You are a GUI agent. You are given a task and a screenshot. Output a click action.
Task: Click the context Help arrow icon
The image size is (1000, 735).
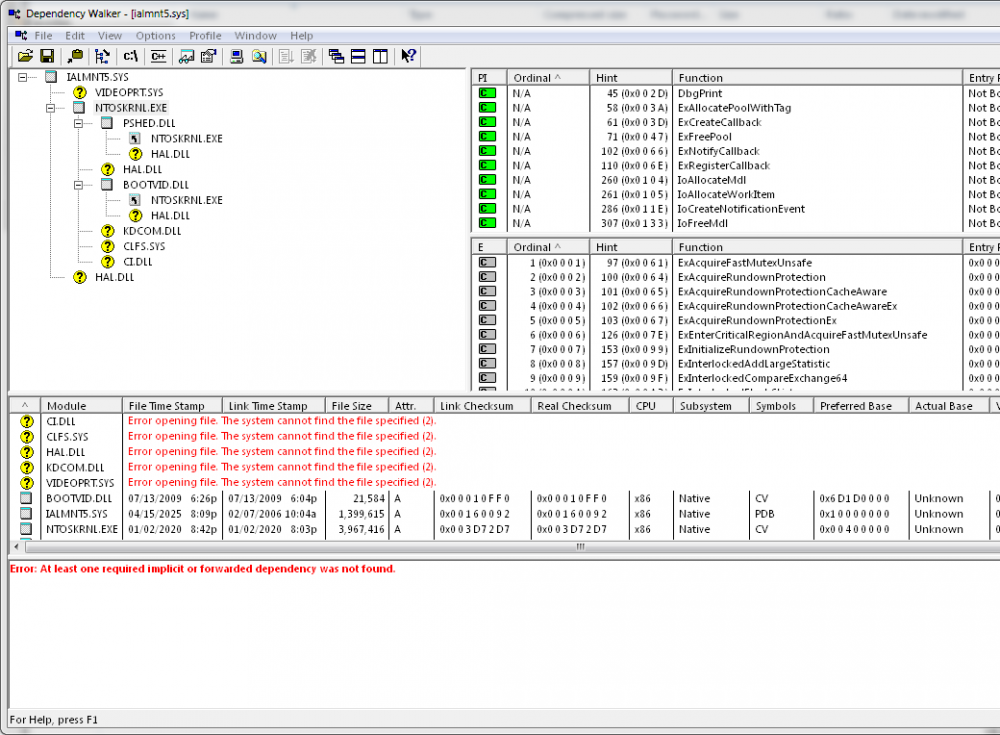coord(407,56)
